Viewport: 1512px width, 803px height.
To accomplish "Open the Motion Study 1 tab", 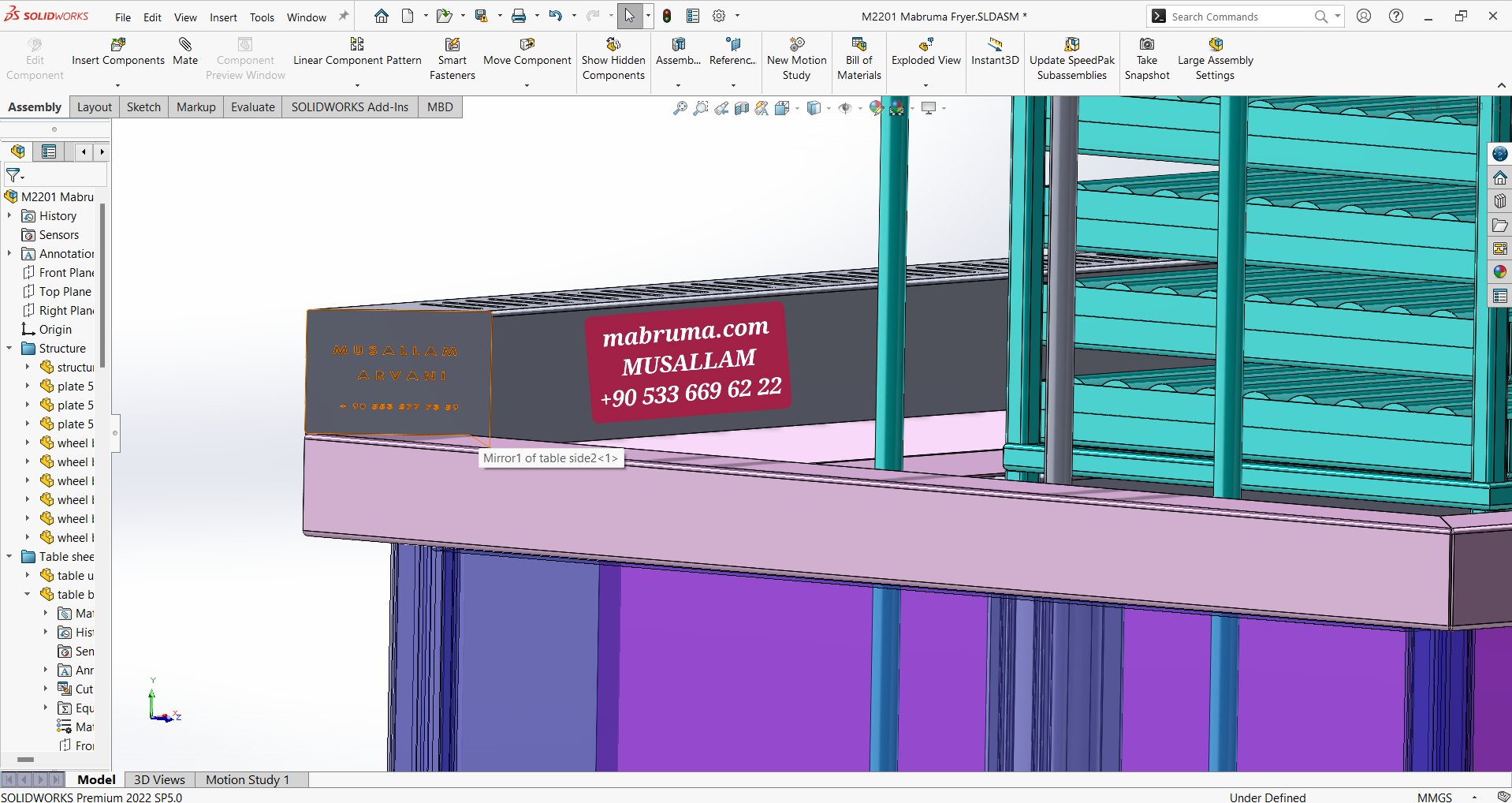I will click(248, 779).
